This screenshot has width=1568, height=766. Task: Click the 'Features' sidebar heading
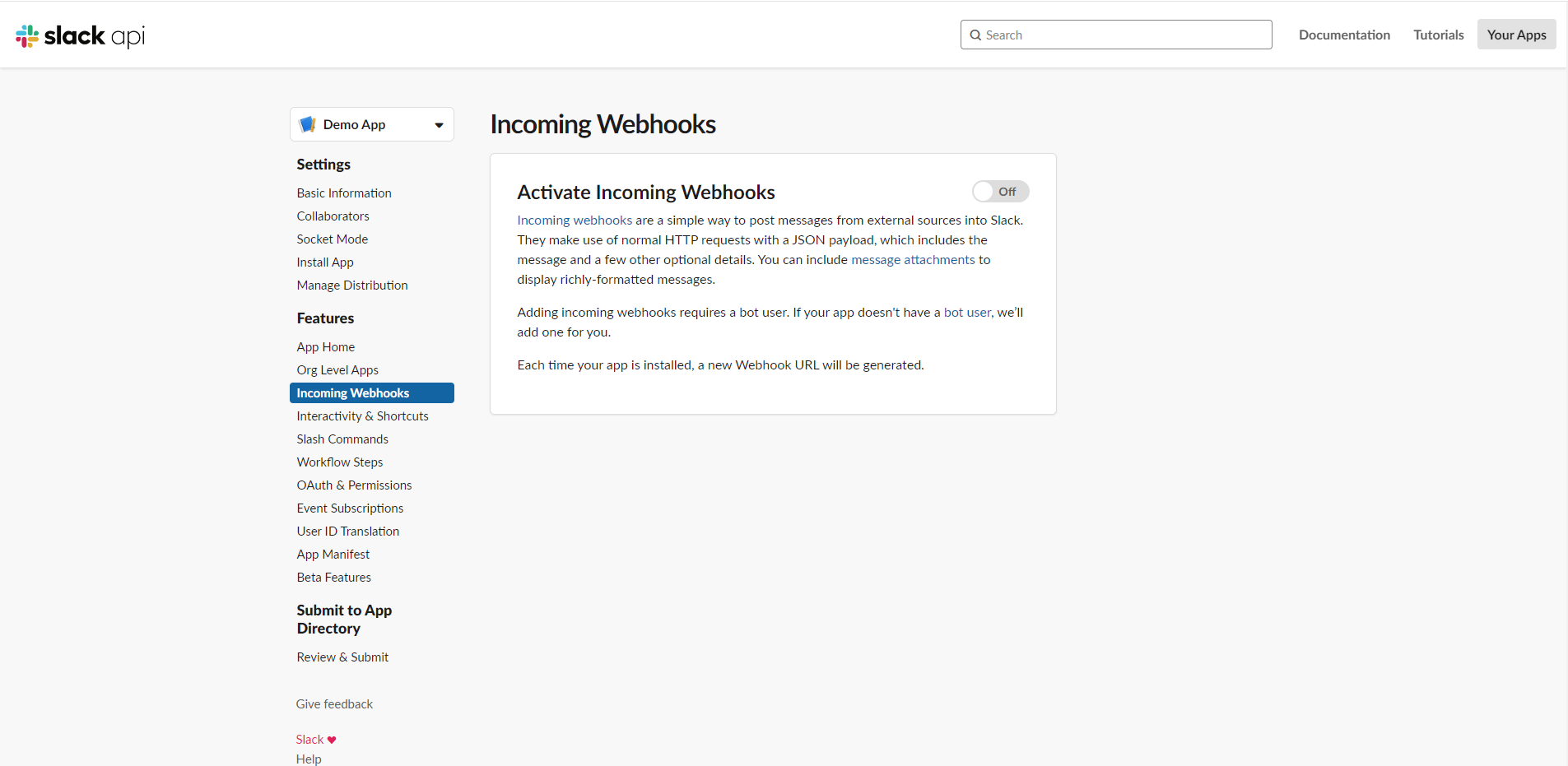tap(325, 318)
